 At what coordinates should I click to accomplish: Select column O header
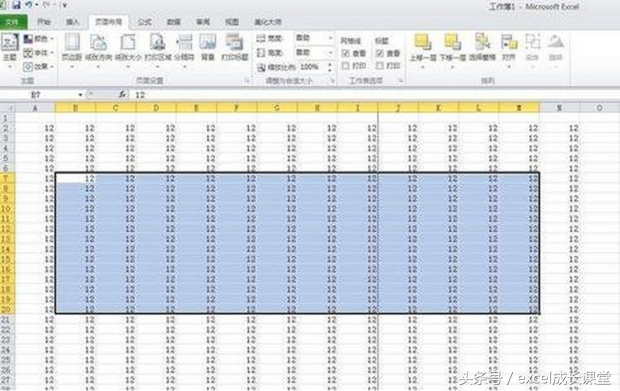point(599,108)
